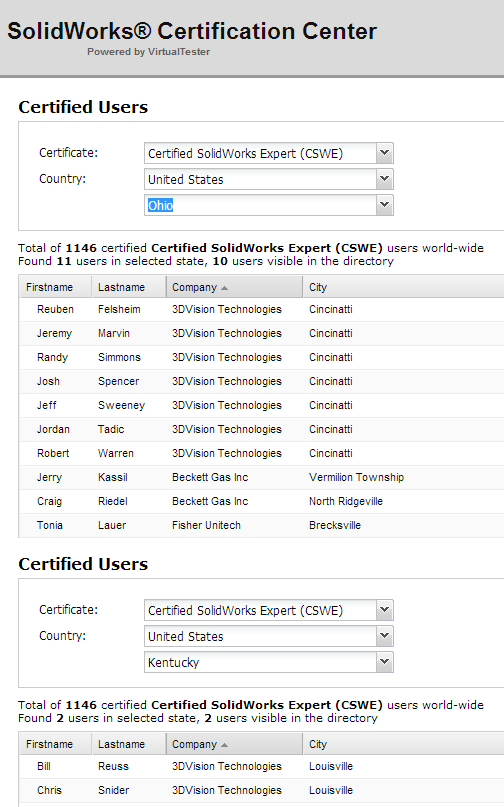
Task: Select the first name Robert
Action: (x=53, y=453)
